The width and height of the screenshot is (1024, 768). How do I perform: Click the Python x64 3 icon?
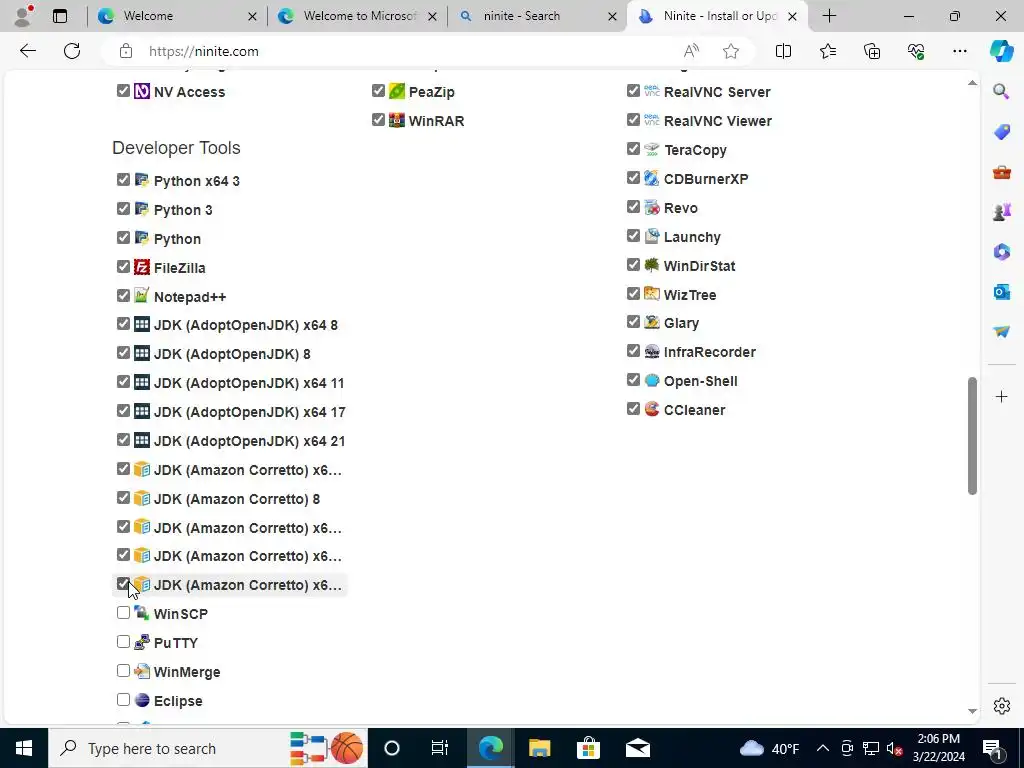point(142,180)
